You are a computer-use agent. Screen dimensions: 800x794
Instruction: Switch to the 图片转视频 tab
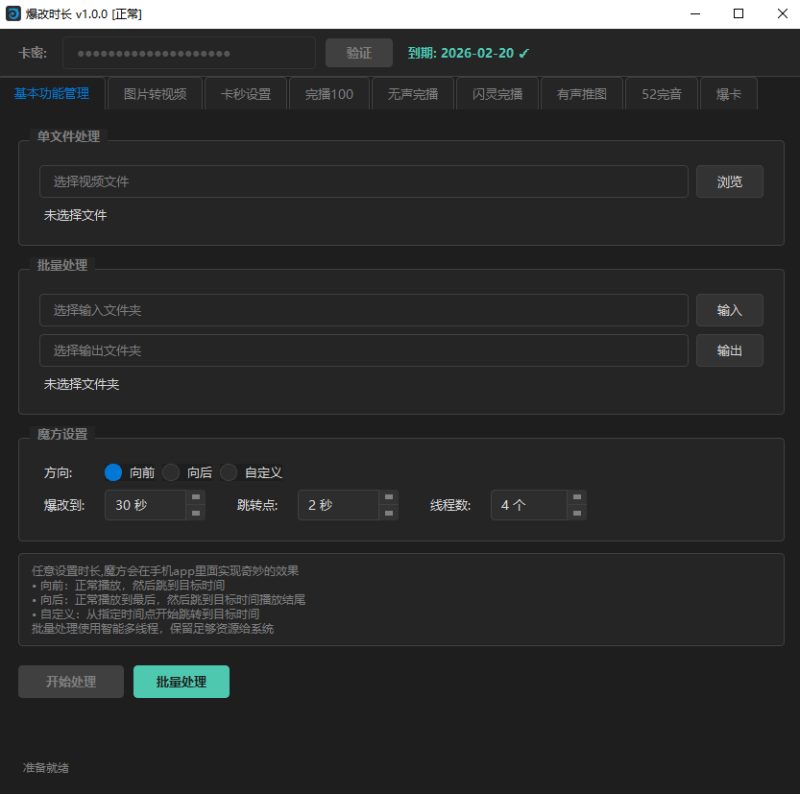click(155, 94)
